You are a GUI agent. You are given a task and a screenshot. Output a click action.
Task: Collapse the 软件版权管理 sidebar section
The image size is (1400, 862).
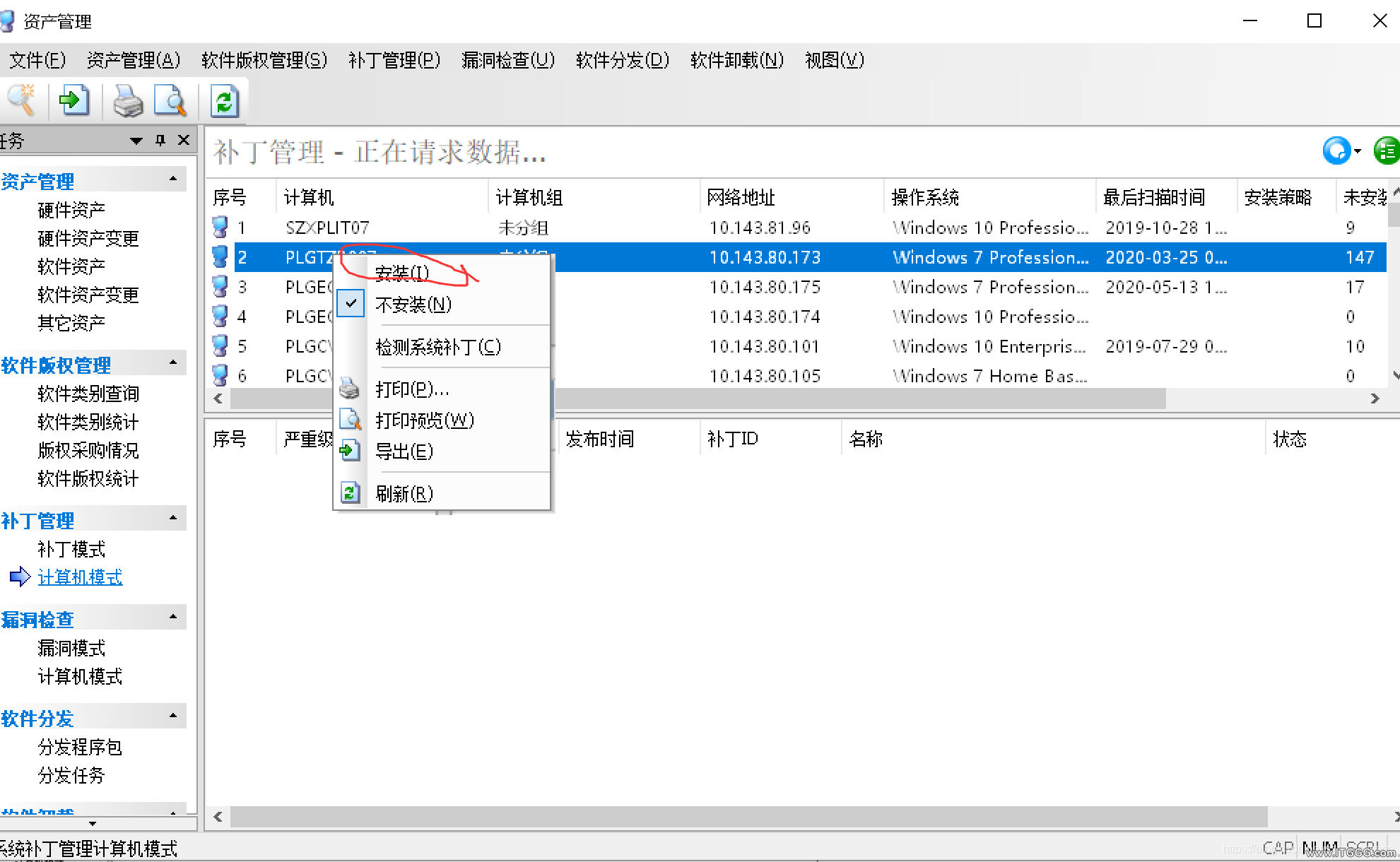[173, 362]
